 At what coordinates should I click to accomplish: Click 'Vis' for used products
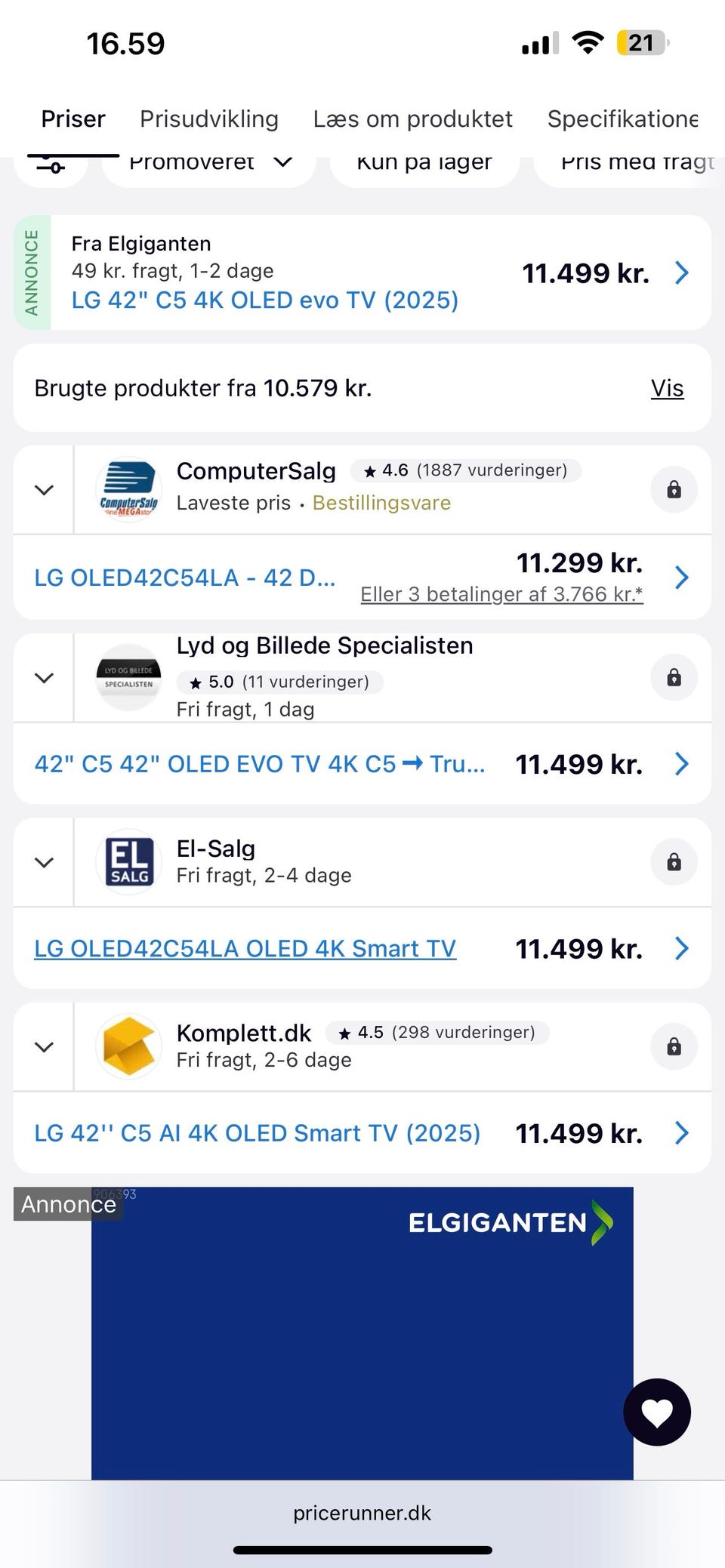point(667,388)
